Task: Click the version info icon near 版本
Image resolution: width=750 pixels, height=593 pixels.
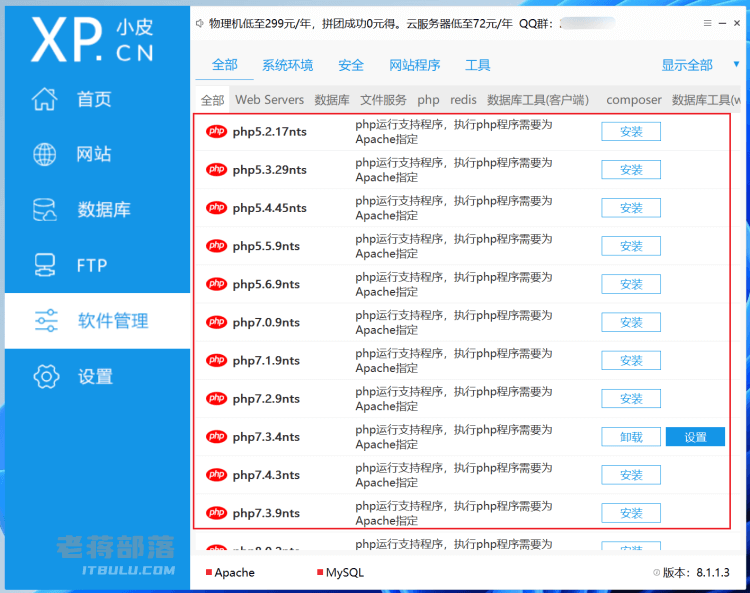Action: 656,572
